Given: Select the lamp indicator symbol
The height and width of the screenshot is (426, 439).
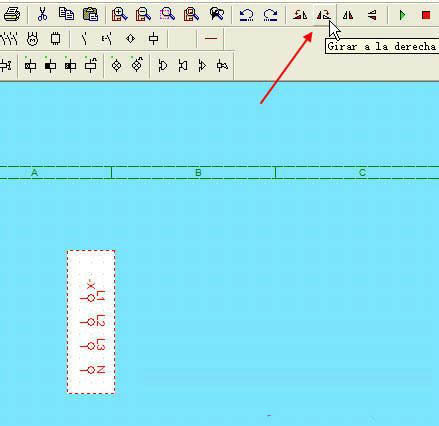Looking at the screenshot, I should 116,65.
